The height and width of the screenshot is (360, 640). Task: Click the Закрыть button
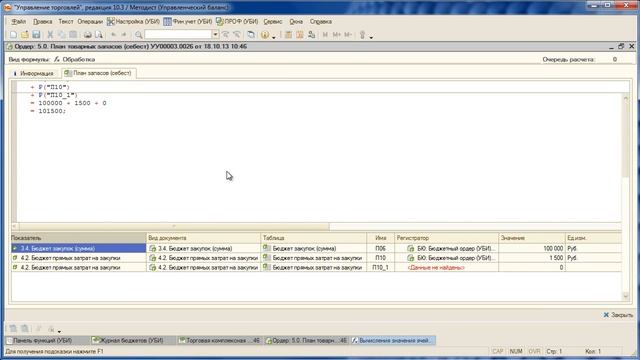tap(618, 315)
